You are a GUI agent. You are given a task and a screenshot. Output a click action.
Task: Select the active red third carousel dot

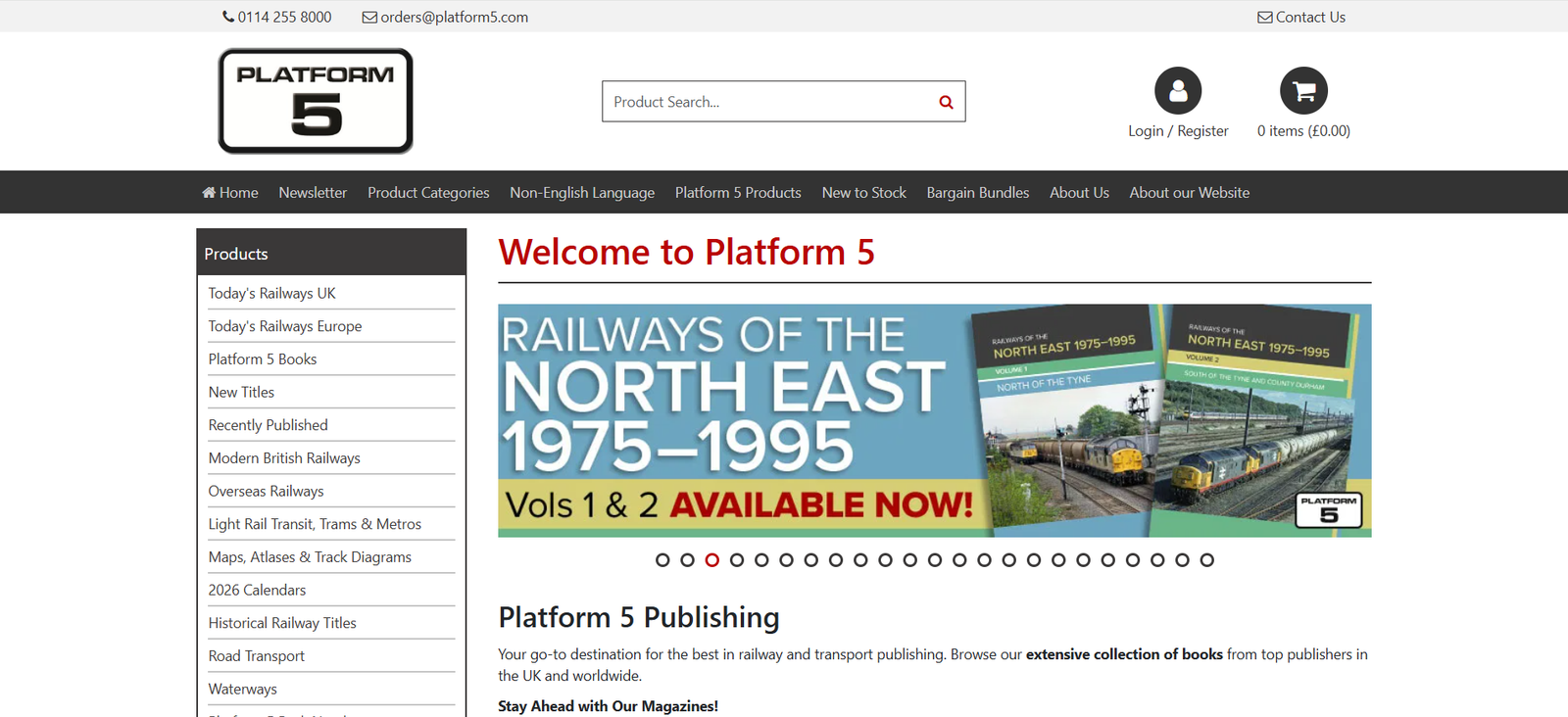click(x=712, y=560)
